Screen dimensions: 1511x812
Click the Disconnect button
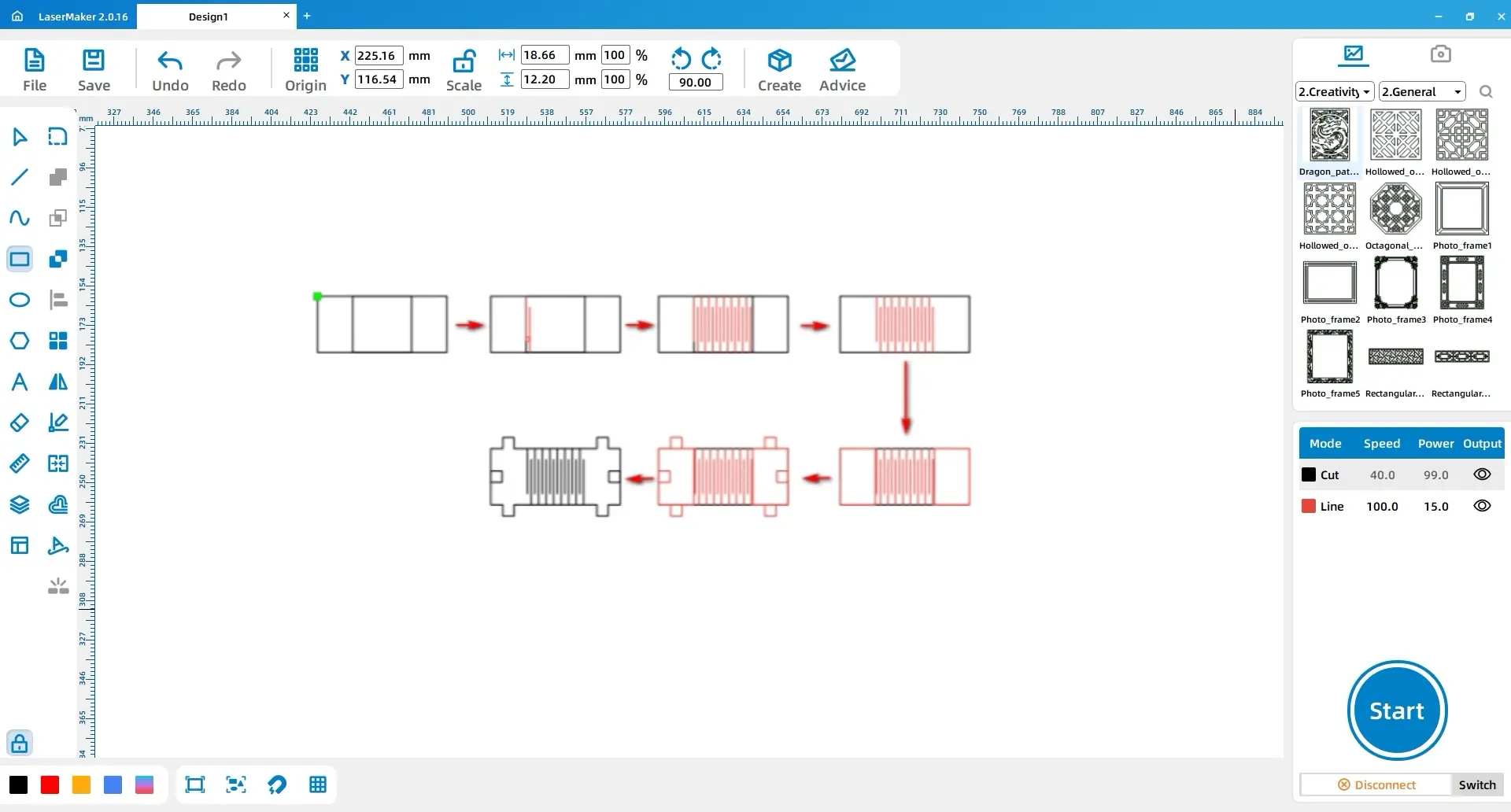1376,784
